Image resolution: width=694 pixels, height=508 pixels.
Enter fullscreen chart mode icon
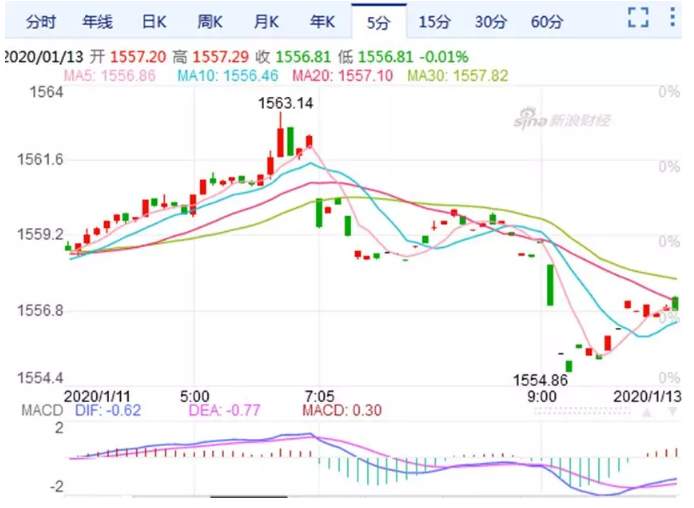click(x=638, y=18)
